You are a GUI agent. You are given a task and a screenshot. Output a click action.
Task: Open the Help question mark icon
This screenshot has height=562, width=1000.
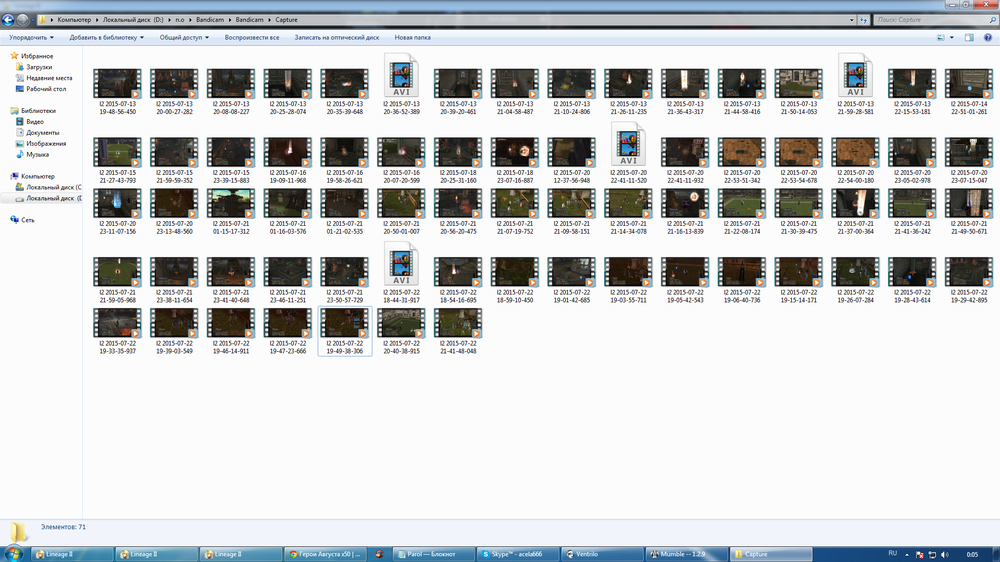988,37
